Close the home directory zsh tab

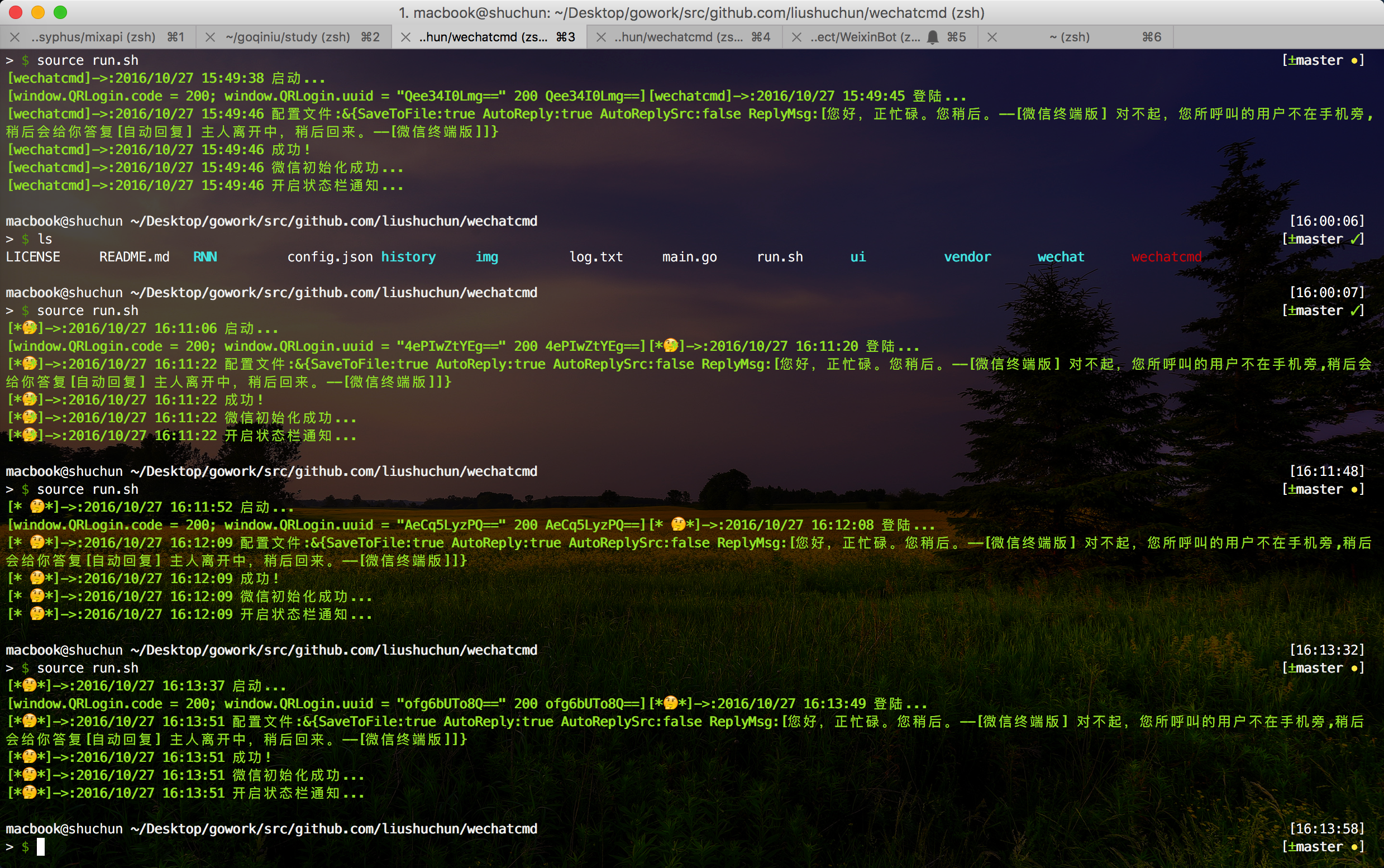click(992, 37)
